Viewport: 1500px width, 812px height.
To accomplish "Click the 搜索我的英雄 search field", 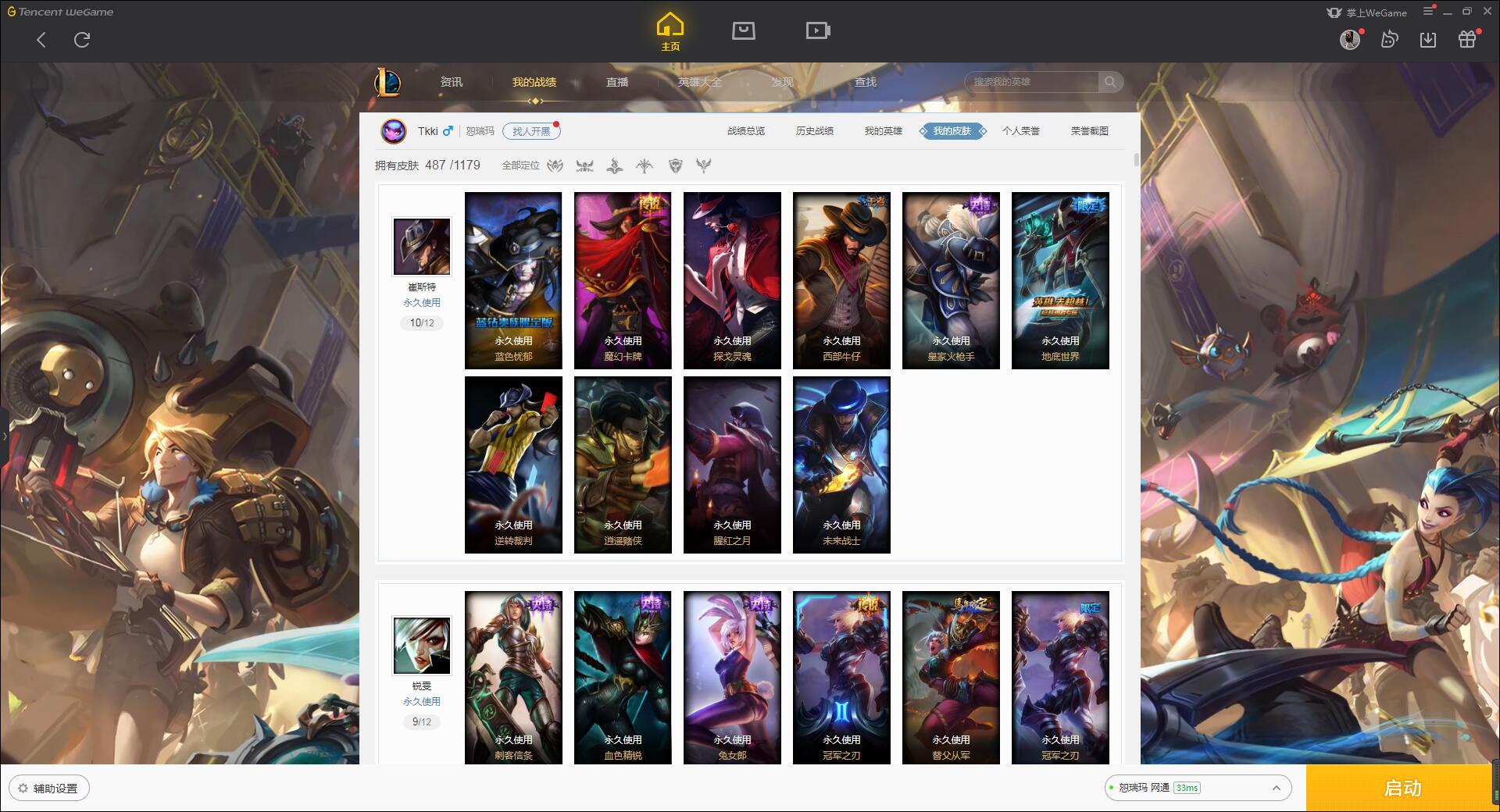I will click(1032, 82).
